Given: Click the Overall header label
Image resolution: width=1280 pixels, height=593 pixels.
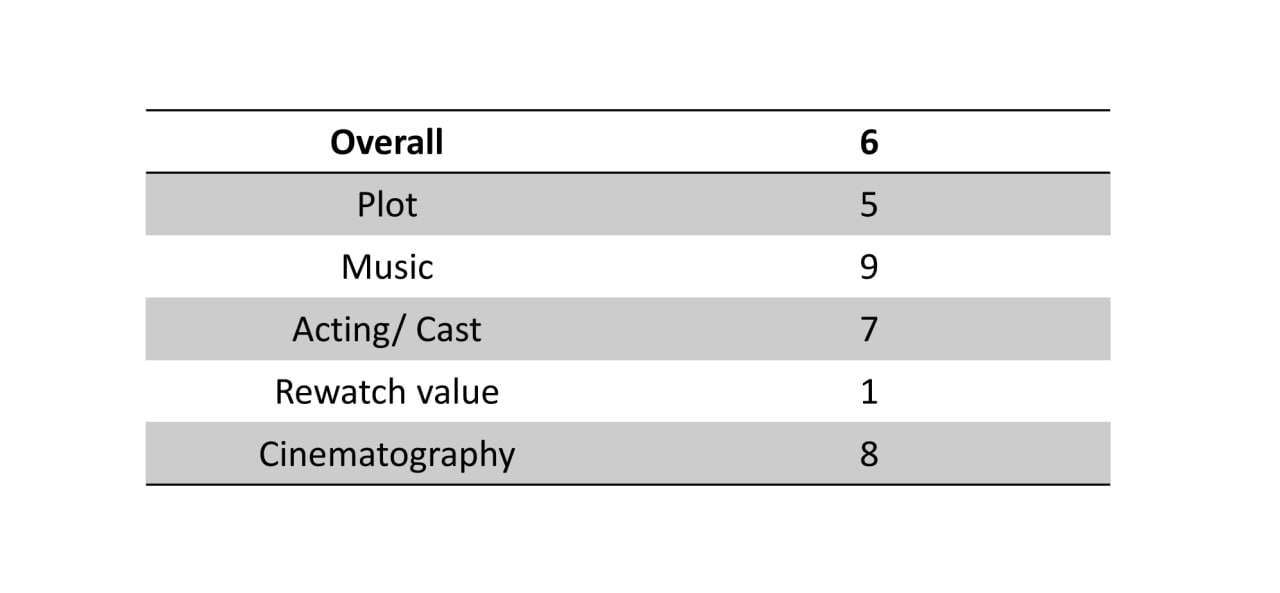Looking at the screenshot, I should click(x=387, y=142).
